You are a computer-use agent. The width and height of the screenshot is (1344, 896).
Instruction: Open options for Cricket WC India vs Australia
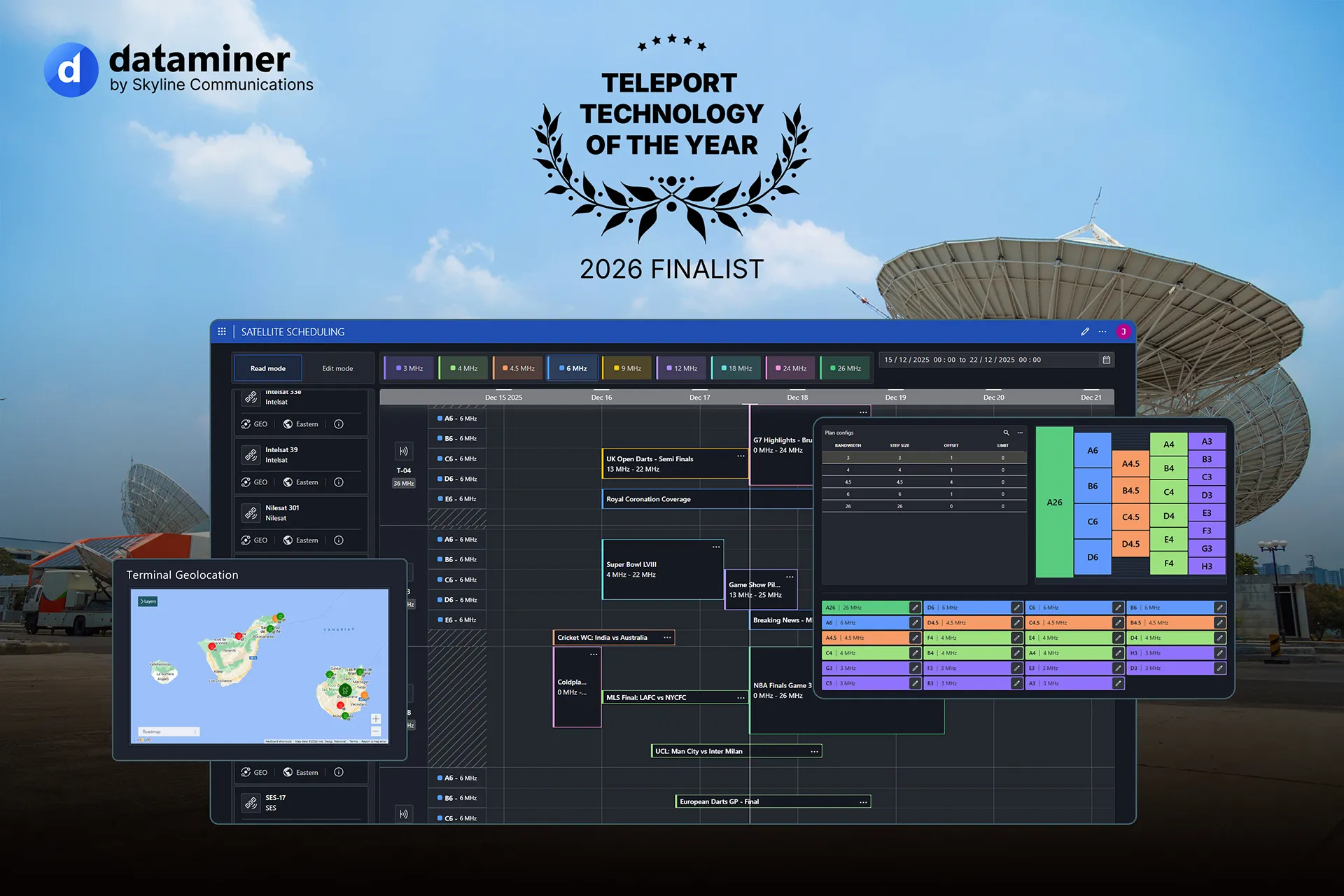(667, 638)
